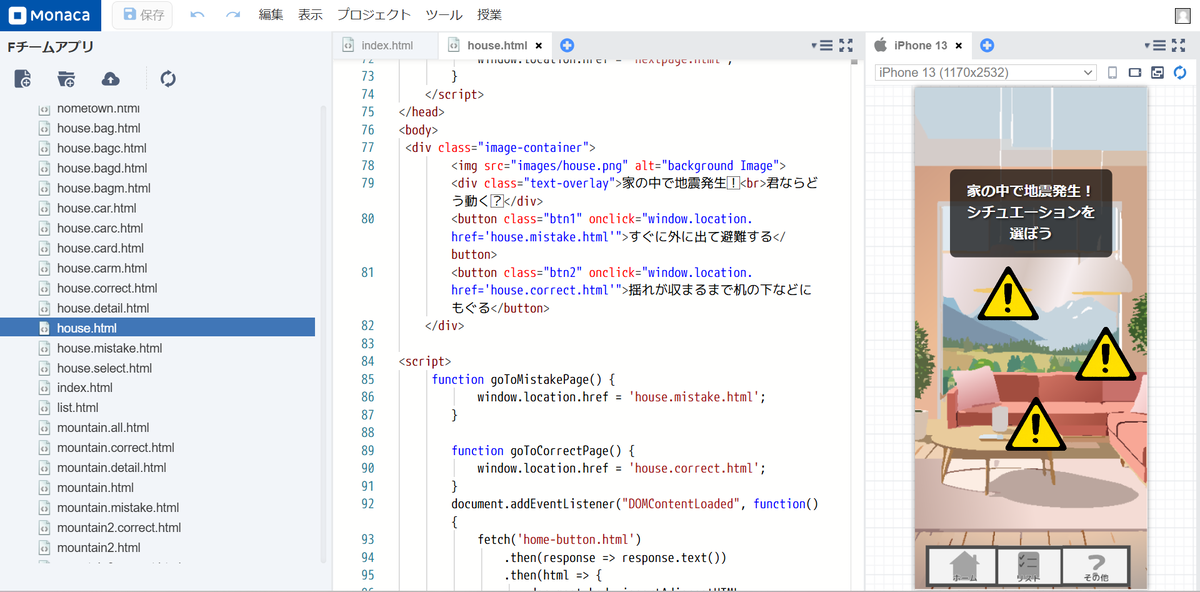Screen dimensions: 1200x592
Task: Select mountain2.html in the file tree
Action: point(98,548)
